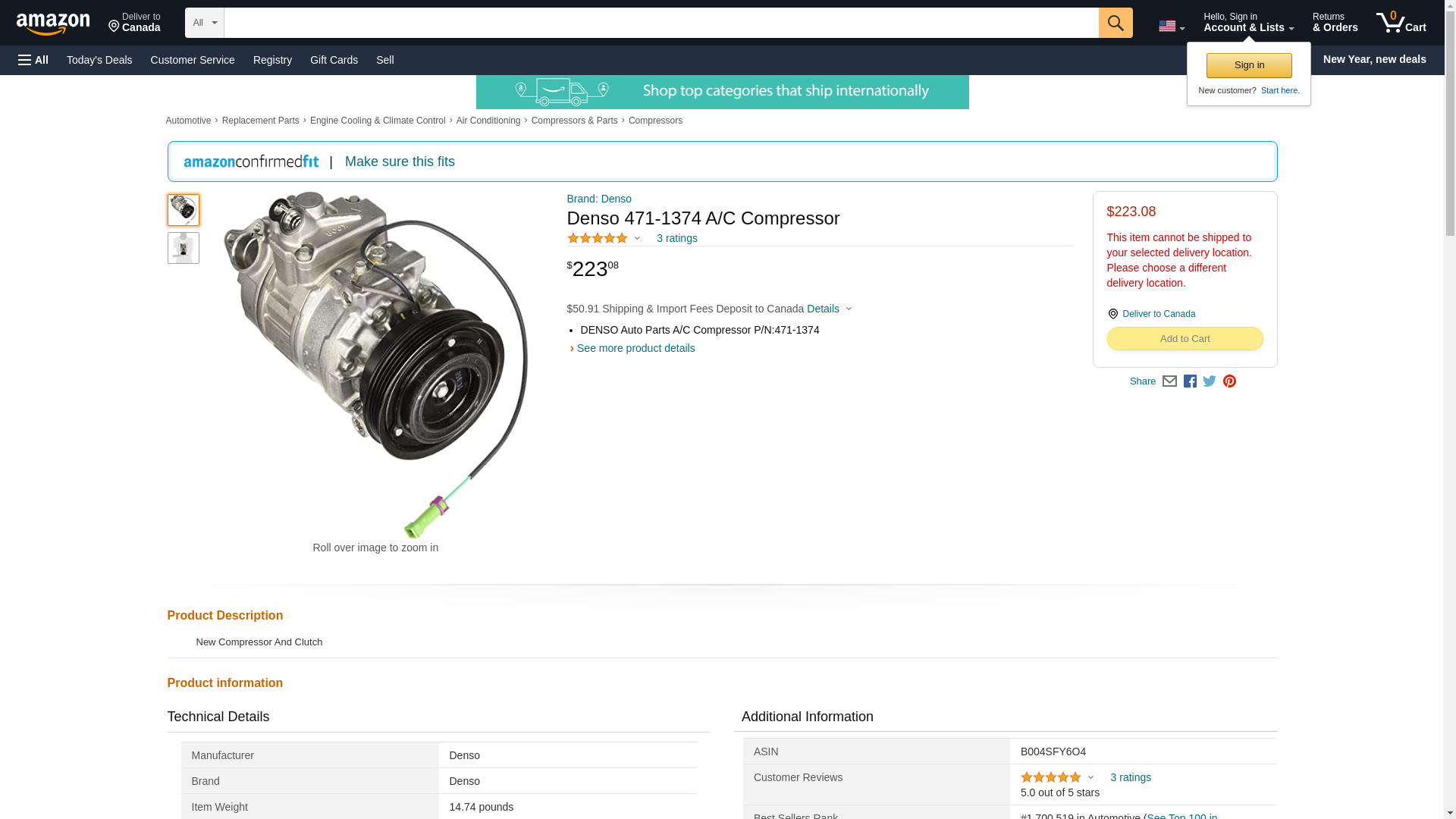
Task: Share on Twitter icon
Action: click(1210, 381)
